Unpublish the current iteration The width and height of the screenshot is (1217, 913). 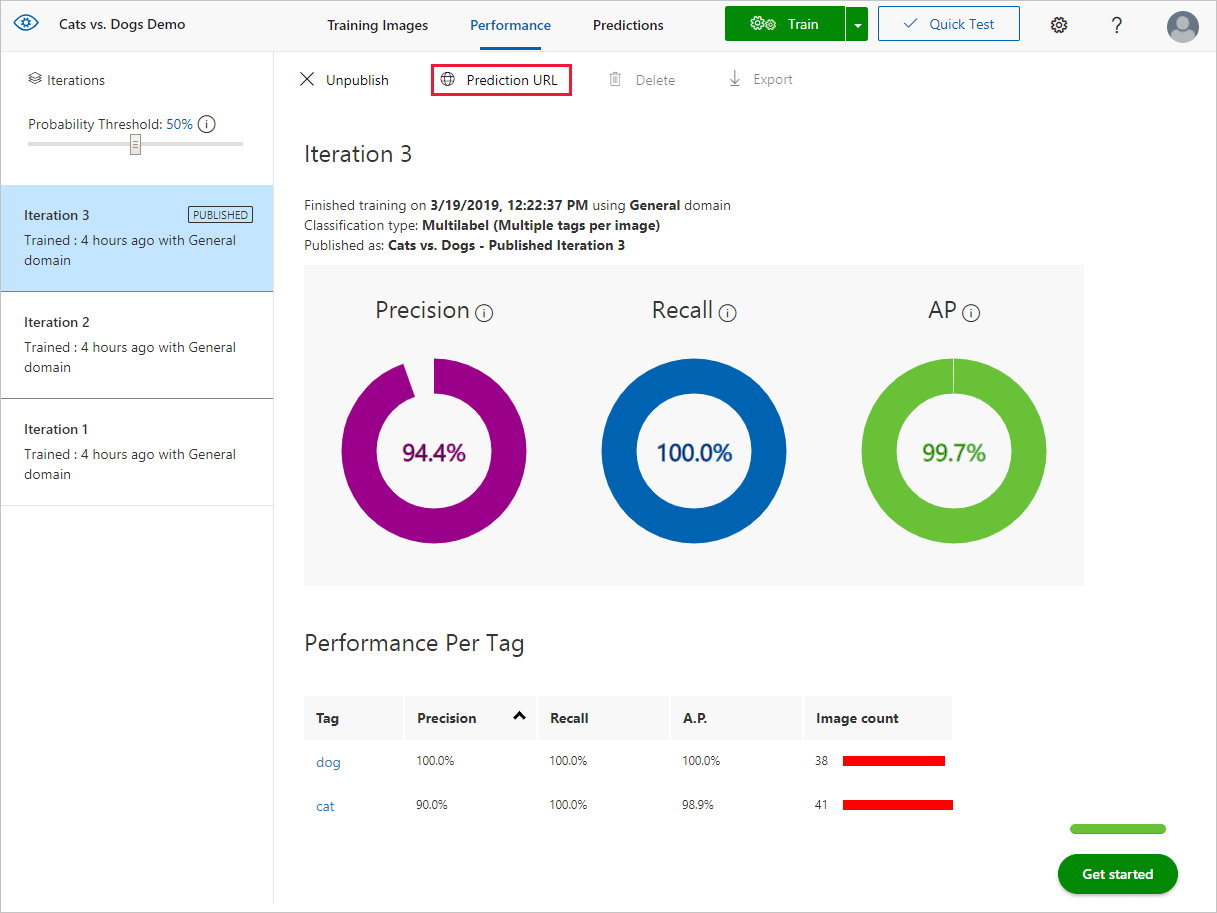pos(344,79)
